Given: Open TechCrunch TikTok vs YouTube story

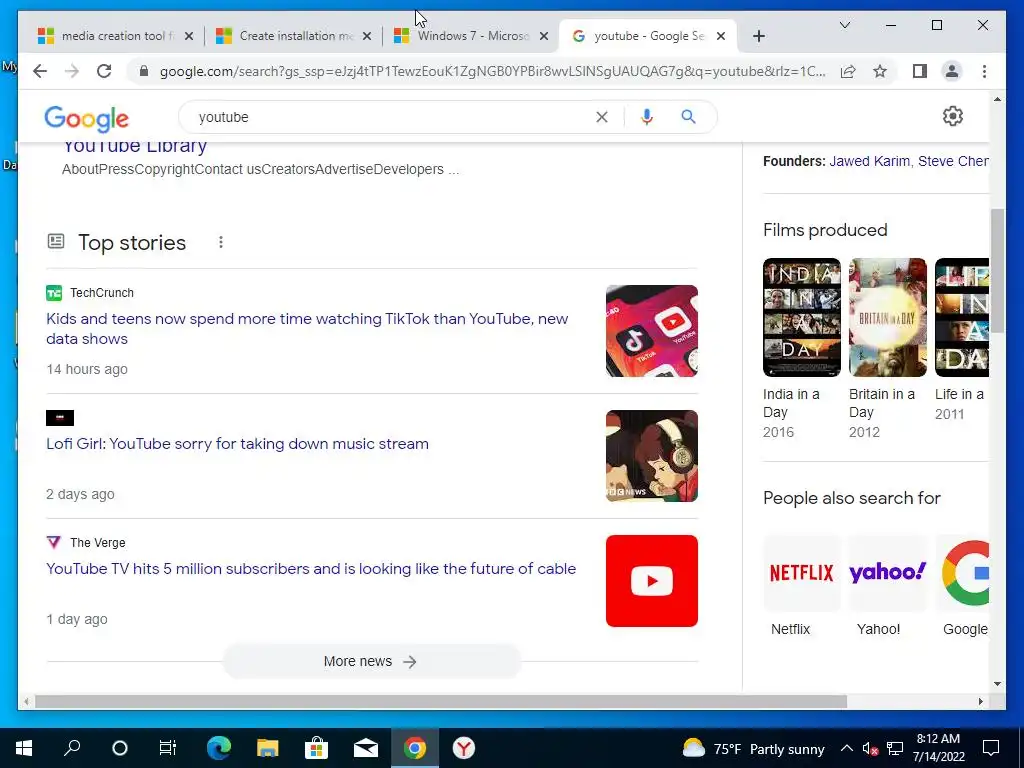Looking at the screenshot, I should (x=307, y=328).
